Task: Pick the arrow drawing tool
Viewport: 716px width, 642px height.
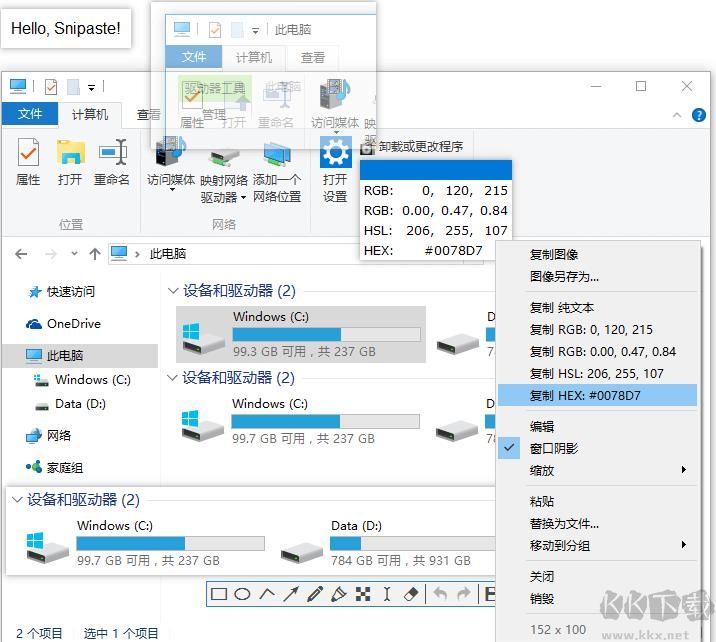Action: click(290, 594)
